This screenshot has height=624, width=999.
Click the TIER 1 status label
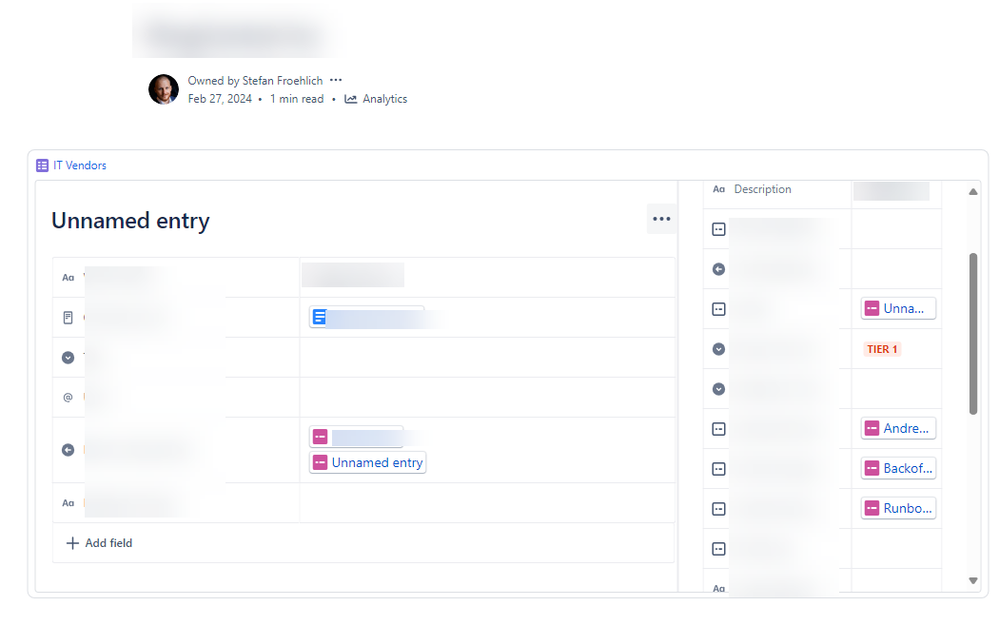(883, 349)
